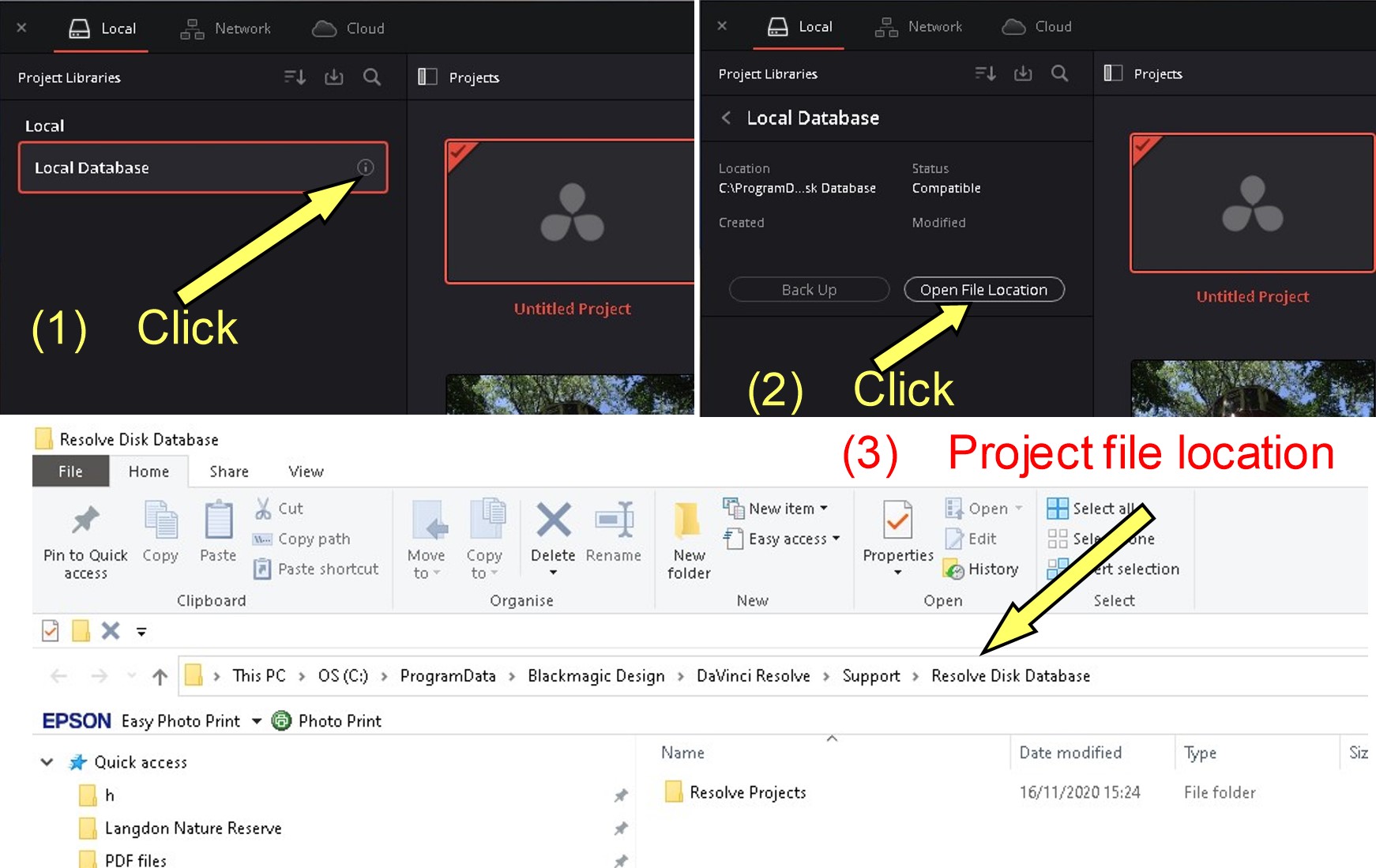Screen dimensions: 1376x868
Task: Click ProgramData in address breadcrumb
Action: tap(448, 676)
